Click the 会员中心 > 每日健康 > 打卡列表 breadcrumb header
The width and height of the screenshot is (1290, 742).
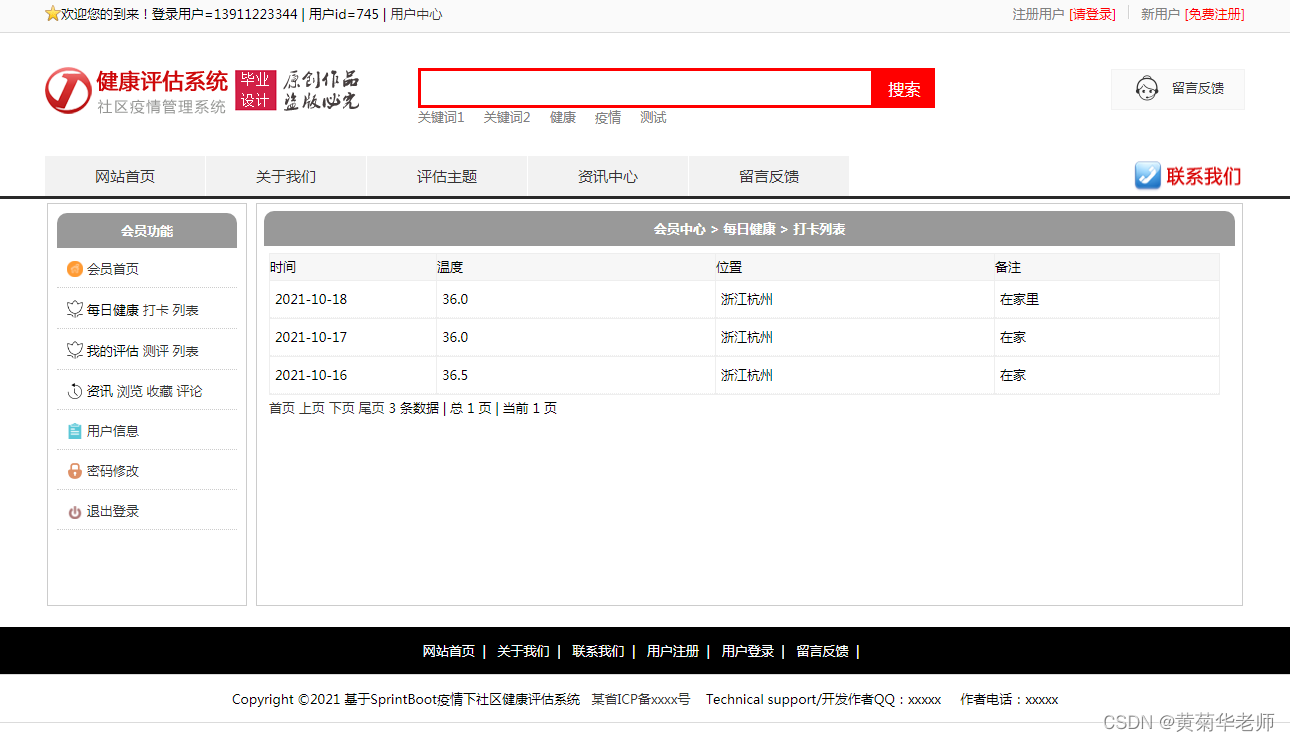tap(749, 229)
